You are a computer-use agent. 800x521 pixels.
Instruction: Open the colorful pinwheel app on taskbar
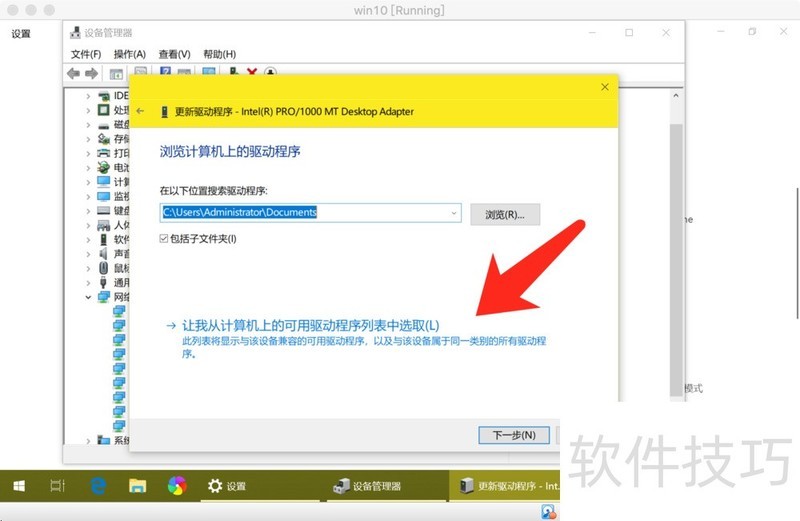(x=177, y=486)
